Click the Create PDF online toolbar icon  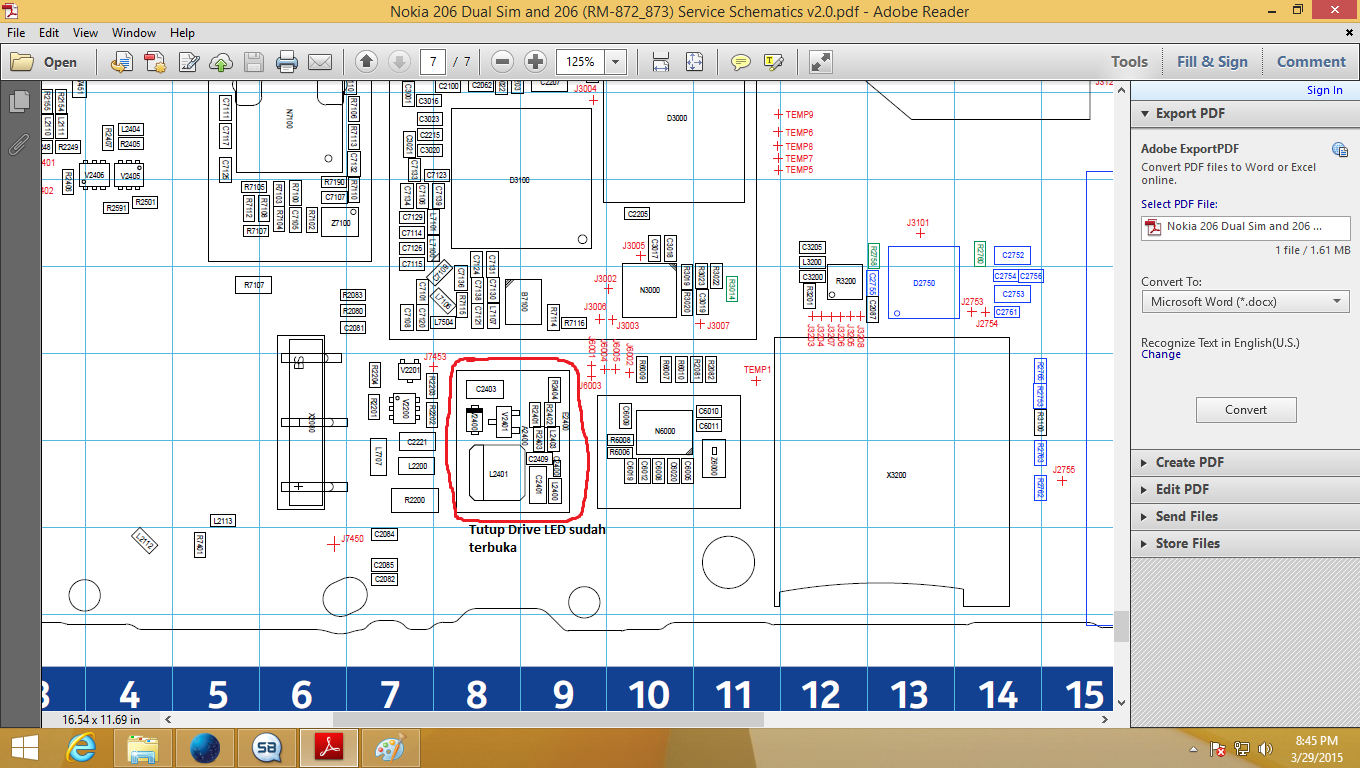pyautogui.click(x=154, y=62)
